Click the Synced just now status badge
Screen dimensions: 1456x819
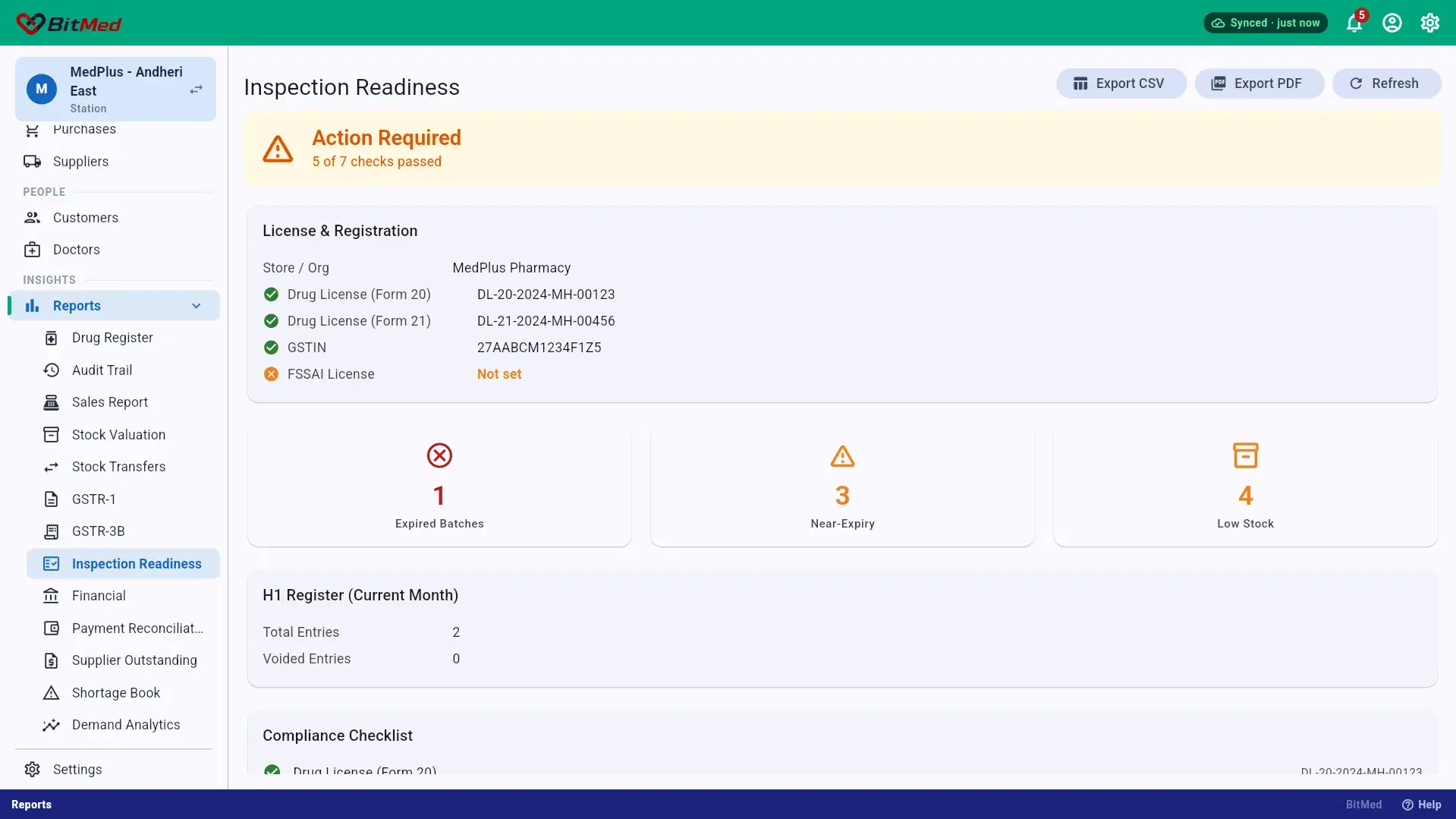1265,23
